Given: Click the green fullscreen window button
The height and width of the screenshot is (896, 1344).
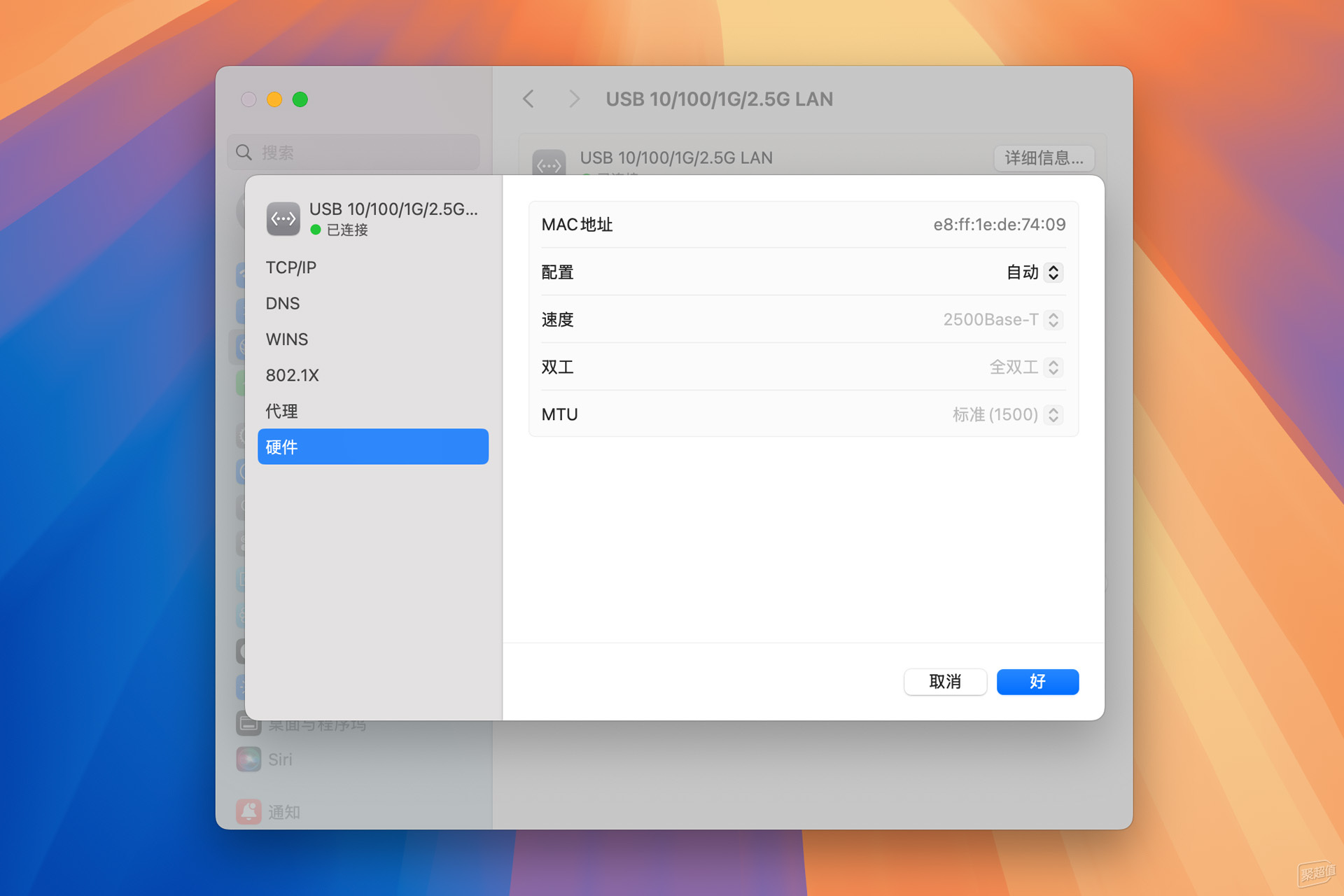Looking at the screenshot, I should pos(300,99).
